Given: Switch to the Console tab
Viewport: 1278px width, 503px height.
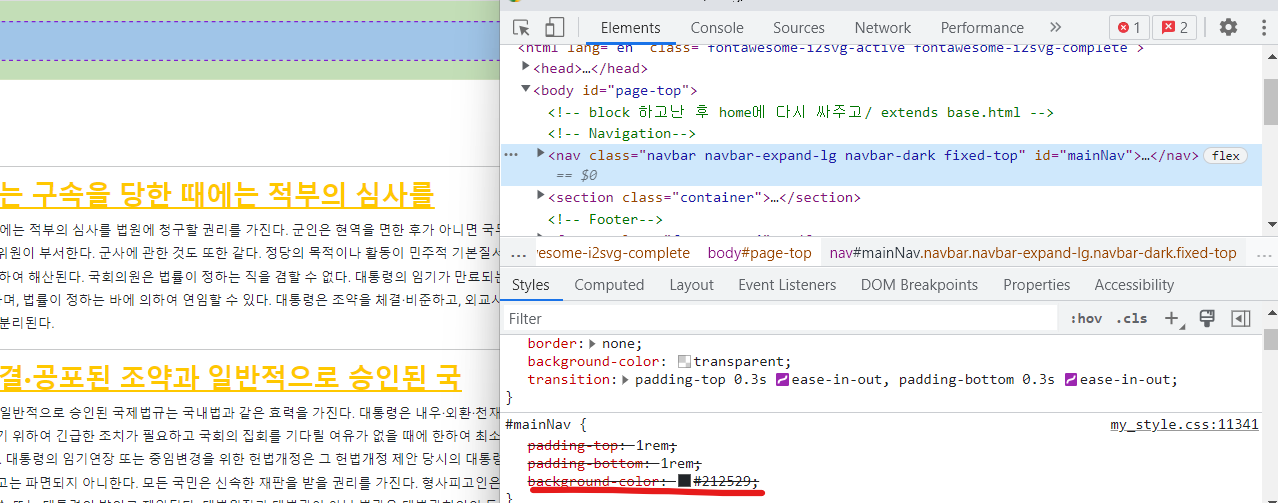Looking at the screenshot, I should tap(717, 28).
